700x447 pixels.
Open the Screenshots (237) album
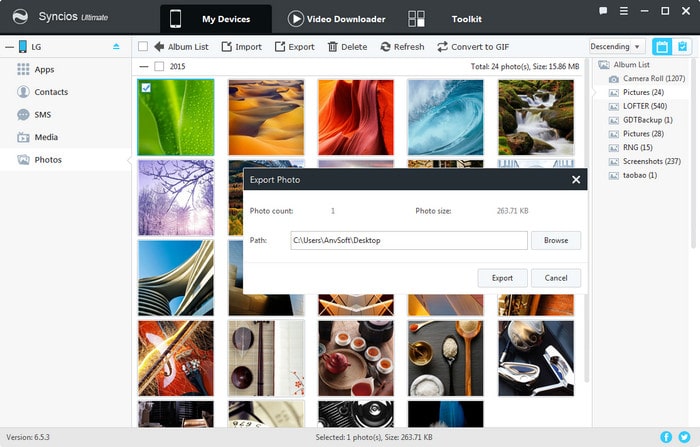point(645,161)
